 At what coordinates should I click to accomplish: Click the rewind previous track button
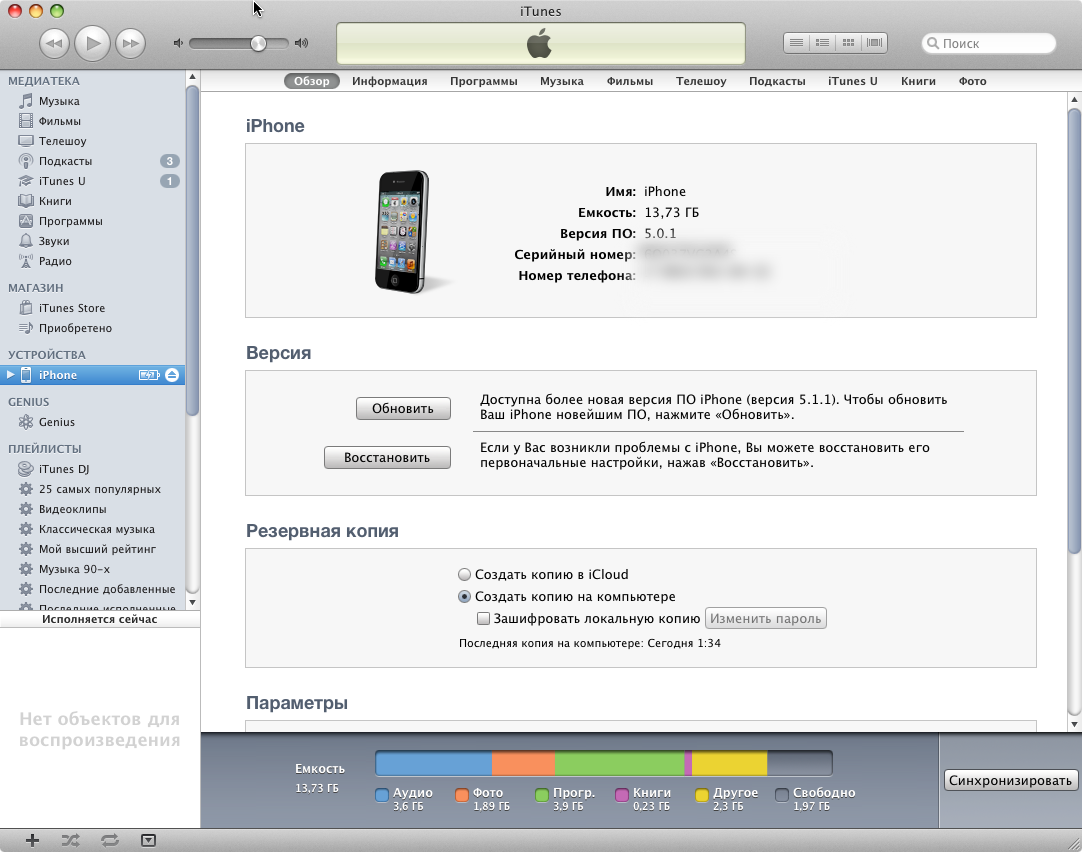click(54, 43)
